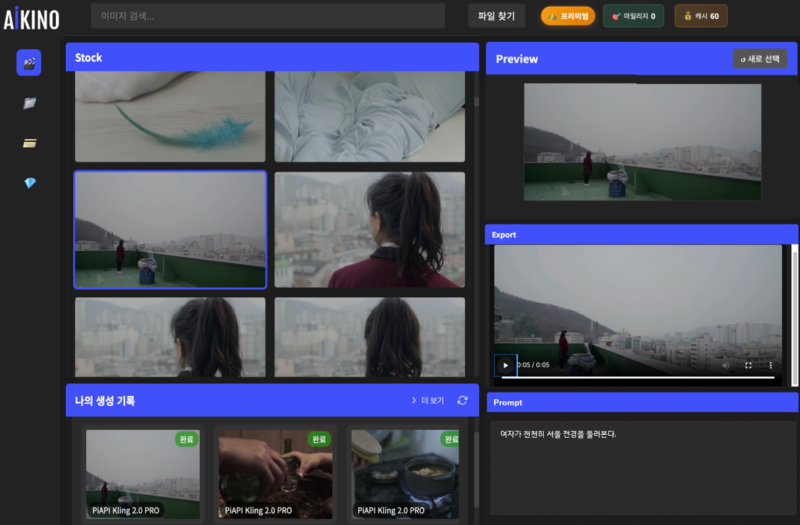
Task: Click 새로 선택 in Preview header
Action: 760,59
